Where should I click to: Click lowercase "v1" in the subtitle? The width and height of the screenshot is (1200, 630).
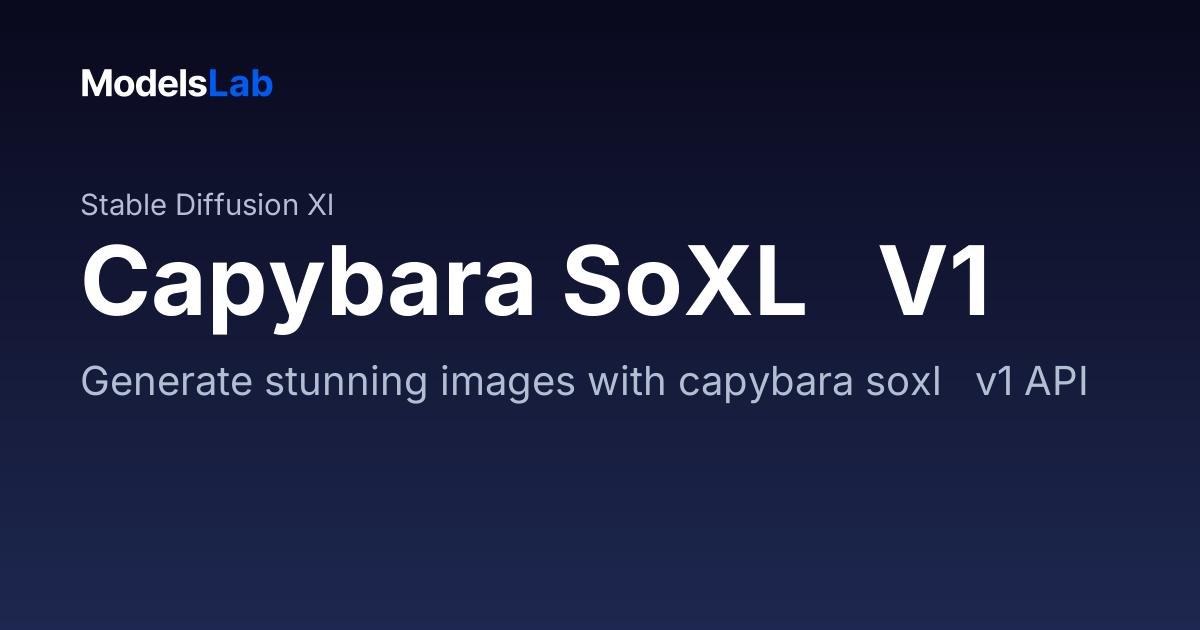point(995,384)
